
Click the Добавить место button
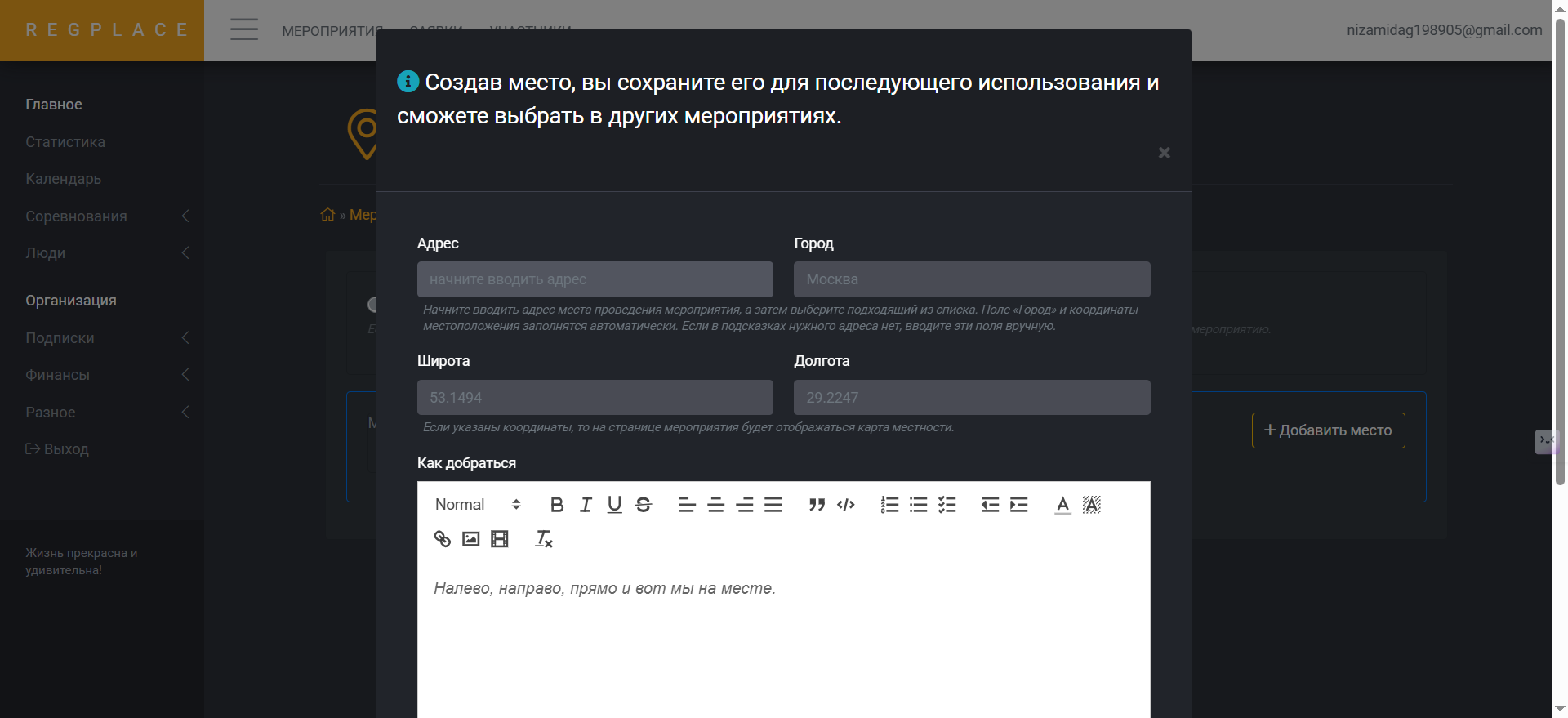pyautogui.click(x=1328, y=430)
